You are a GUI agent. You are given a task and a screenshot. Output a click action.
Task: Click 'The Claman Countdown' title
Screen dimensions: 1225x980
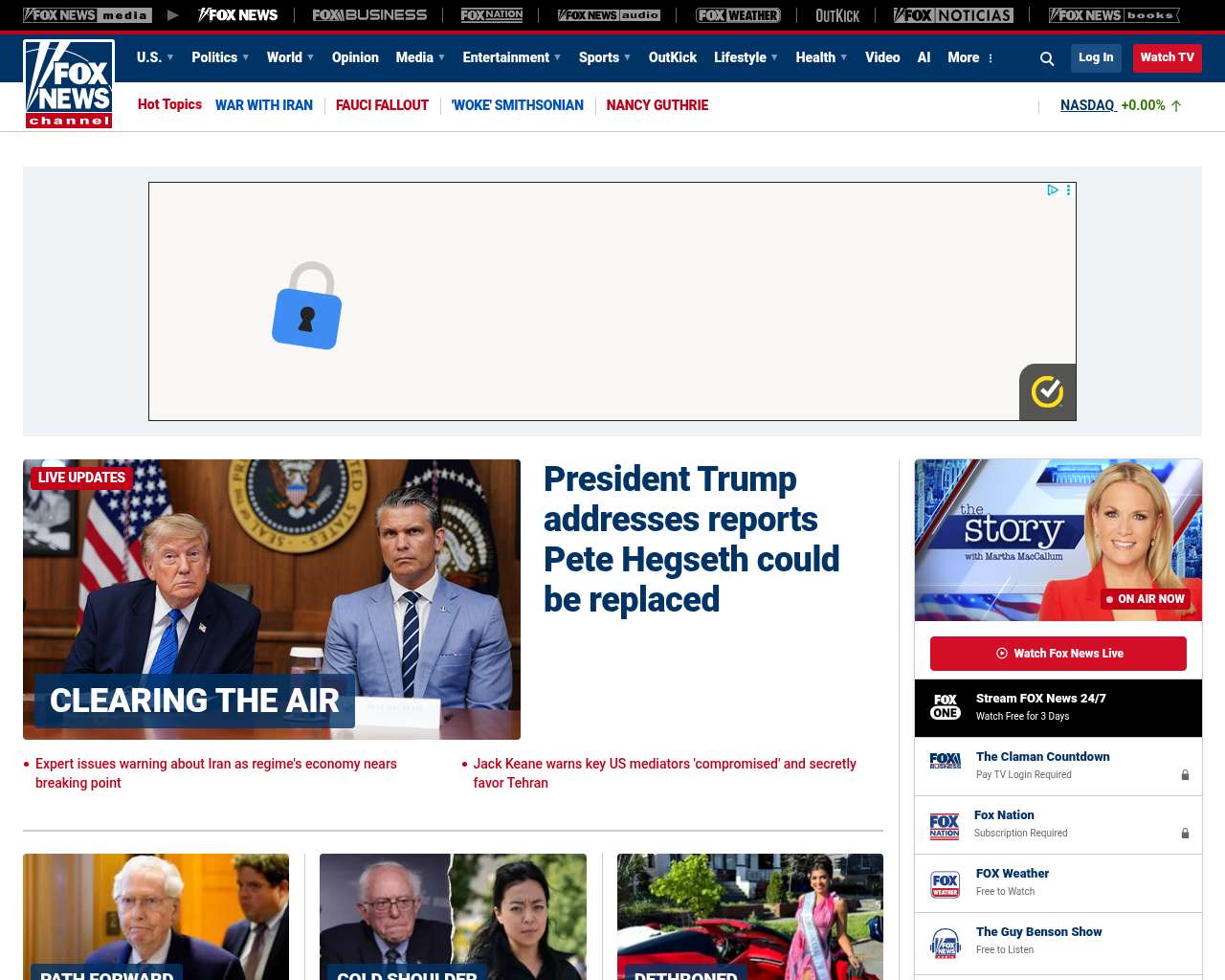pyautogui.click(x=1043, y=757)
